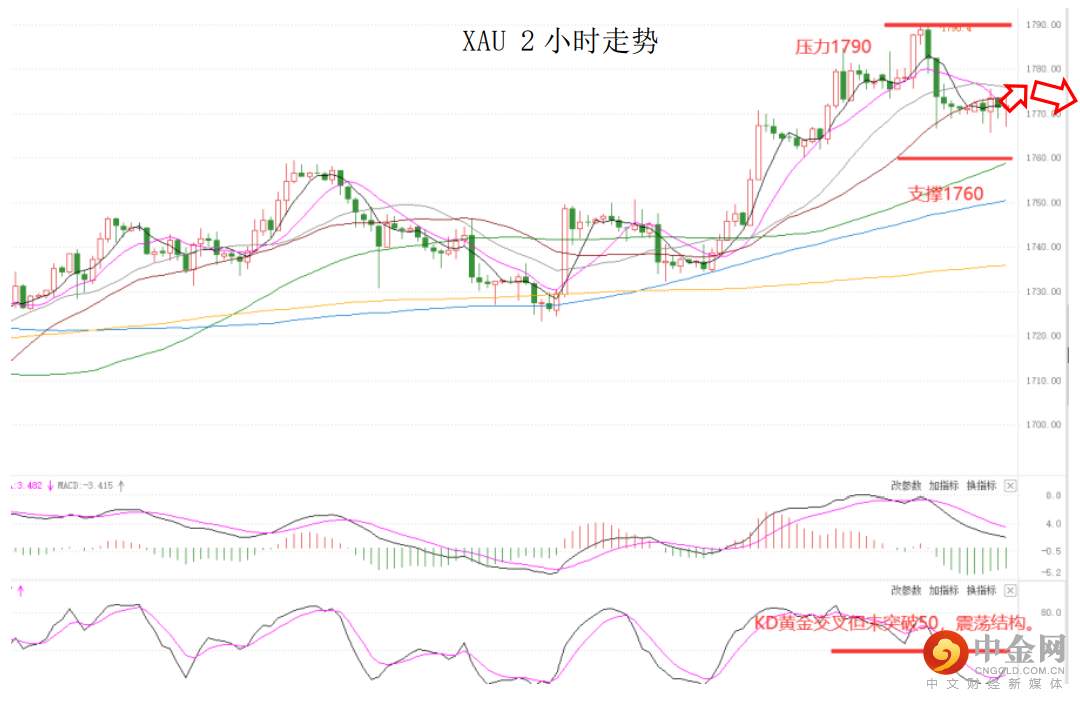Click the pink up arrow in KD panel
Viewport: 1080px width, 702px height.
21,590
